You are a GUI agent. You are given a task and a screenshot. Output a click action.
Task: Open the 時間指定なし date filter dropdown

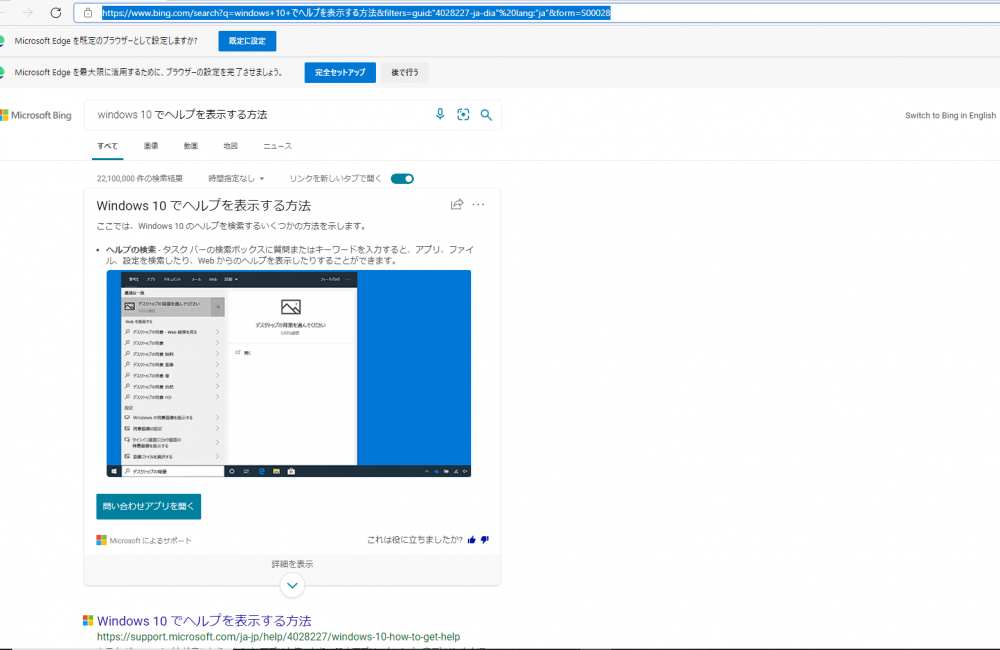236,179
